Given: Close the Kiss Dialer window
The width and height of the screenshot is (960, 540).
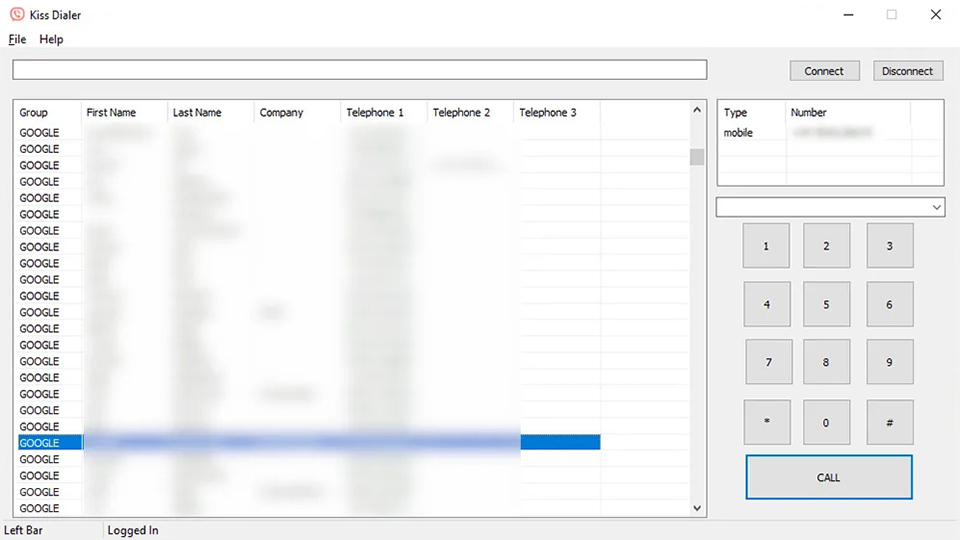Looking at the screenshot, I should [936, 15].
